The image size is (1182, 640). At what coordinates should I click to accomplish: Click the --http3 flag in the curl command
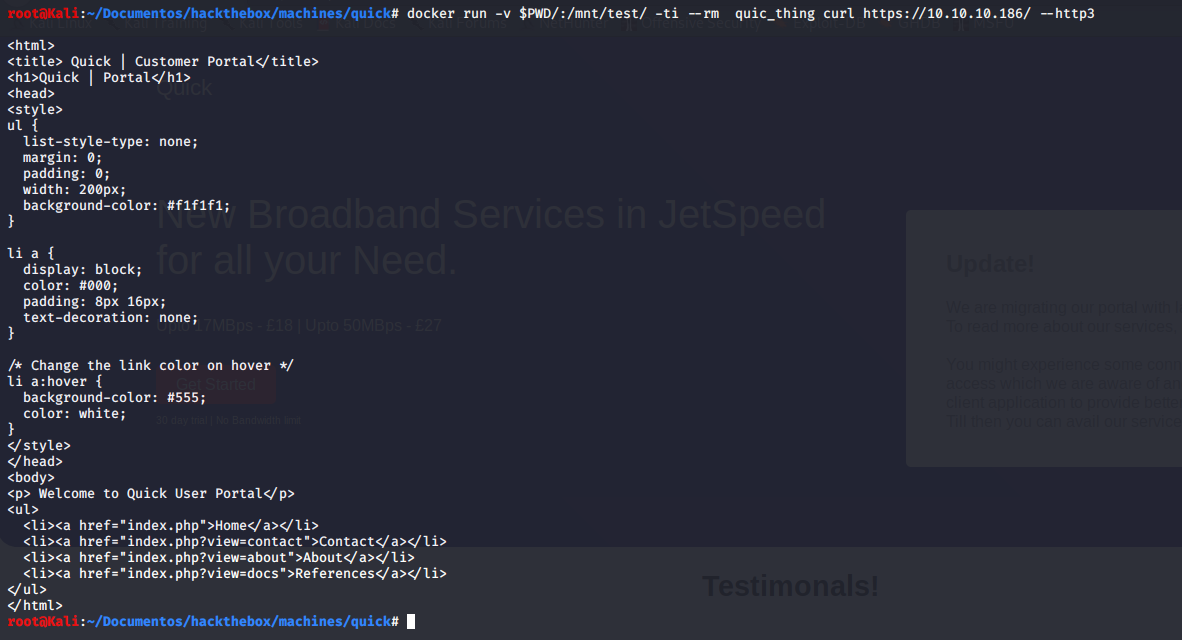[1067, 13]
